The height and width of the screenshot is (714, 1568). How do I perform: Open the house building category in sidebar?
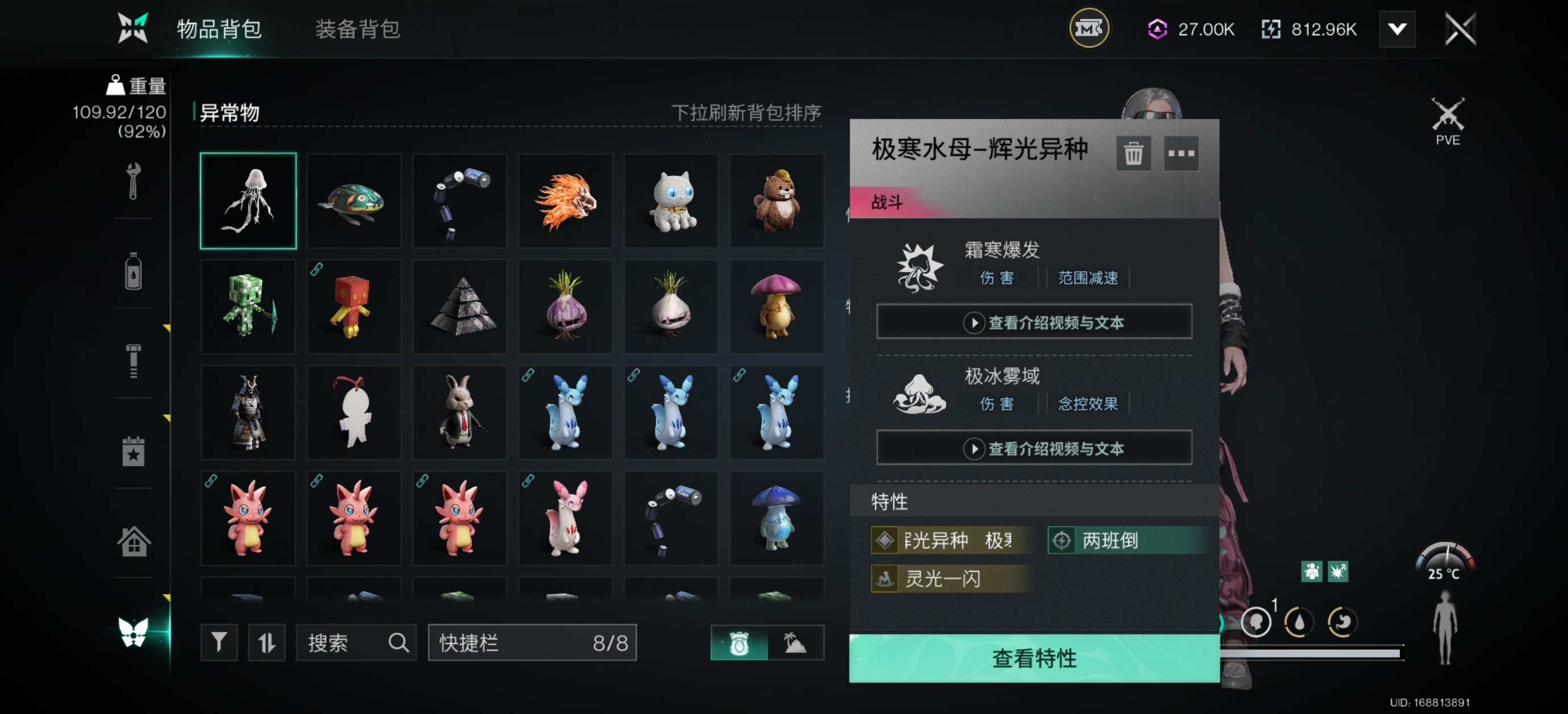pos(134,541)
